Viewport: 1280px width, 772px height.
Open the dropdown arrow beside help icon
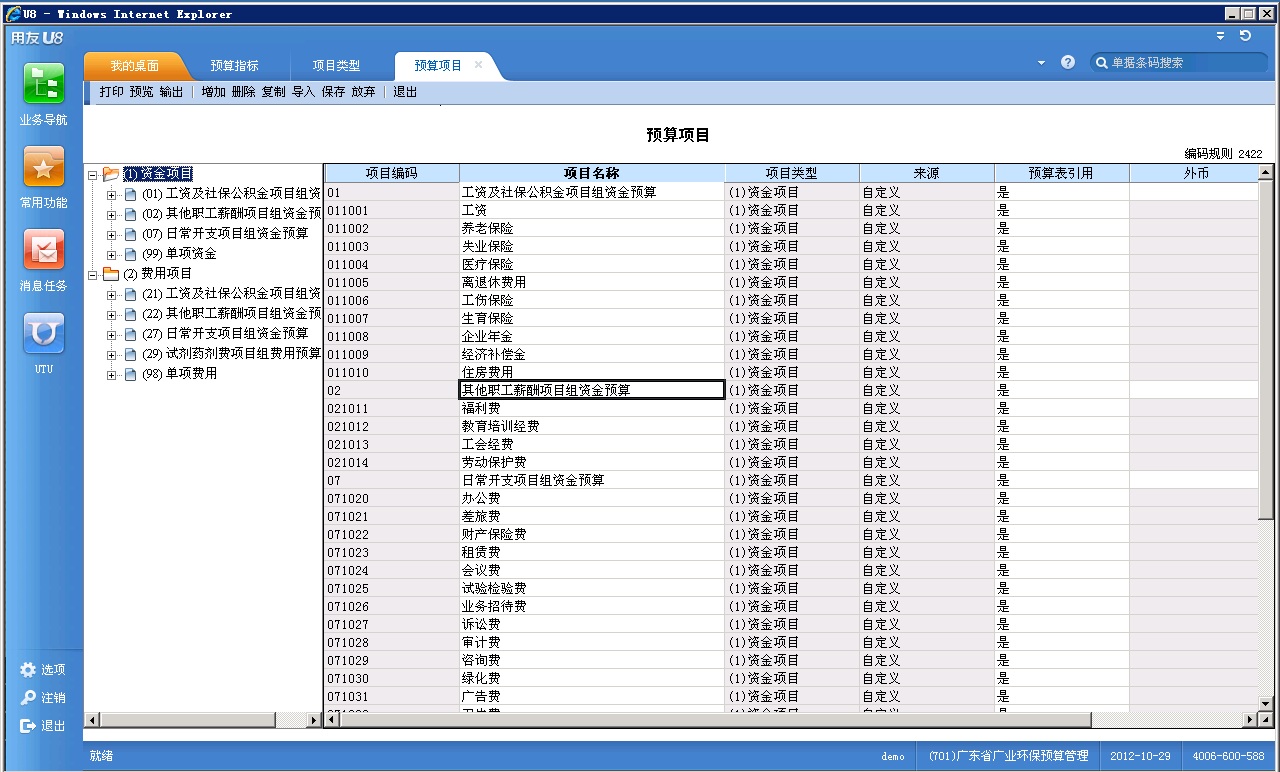(1041, 62)
